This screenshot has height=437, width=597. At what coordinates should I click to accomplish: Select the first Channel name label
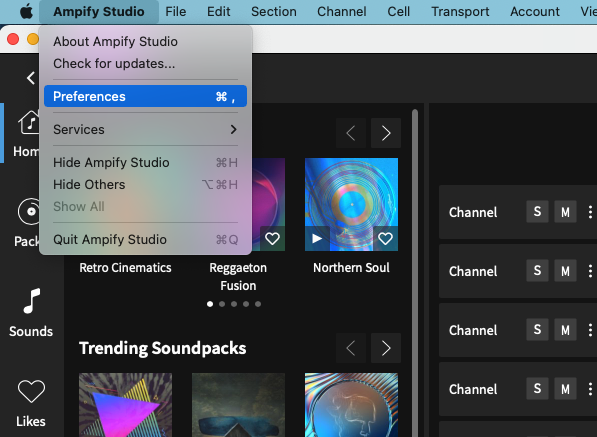[x=473, y=212]
